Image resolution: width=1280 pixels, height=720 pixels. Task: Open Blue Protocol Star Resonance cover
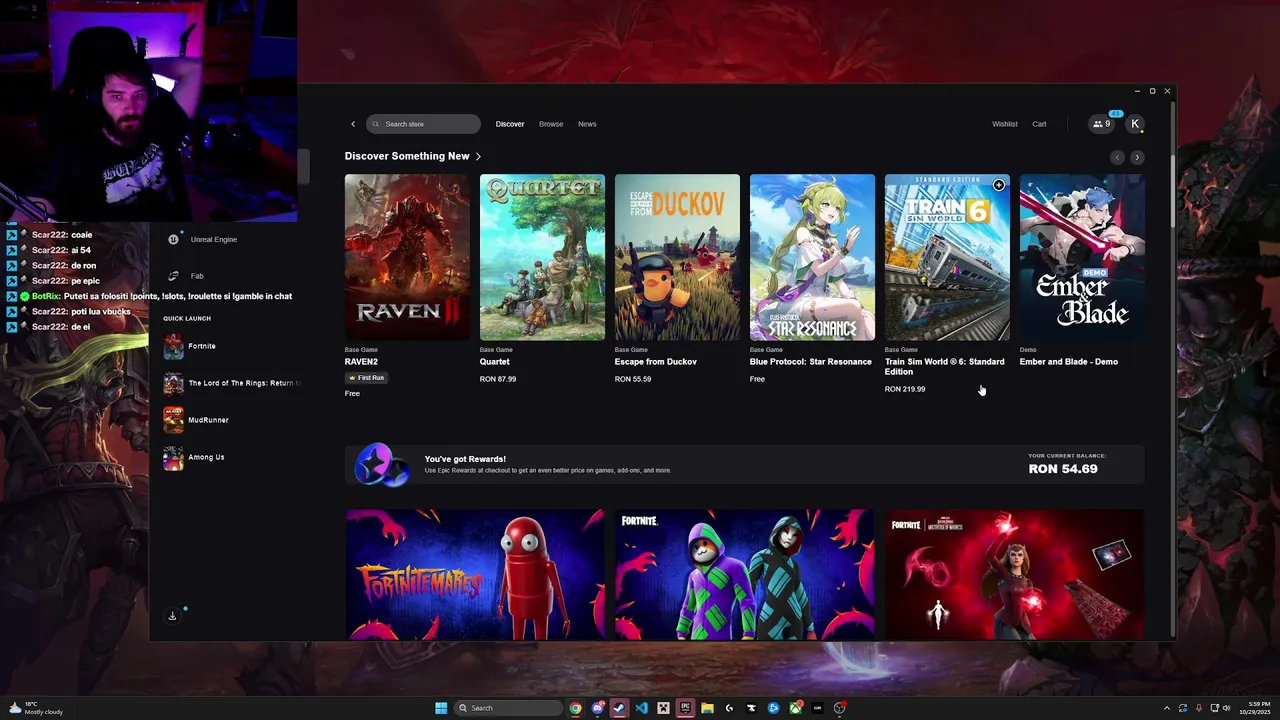coord(812,257)
